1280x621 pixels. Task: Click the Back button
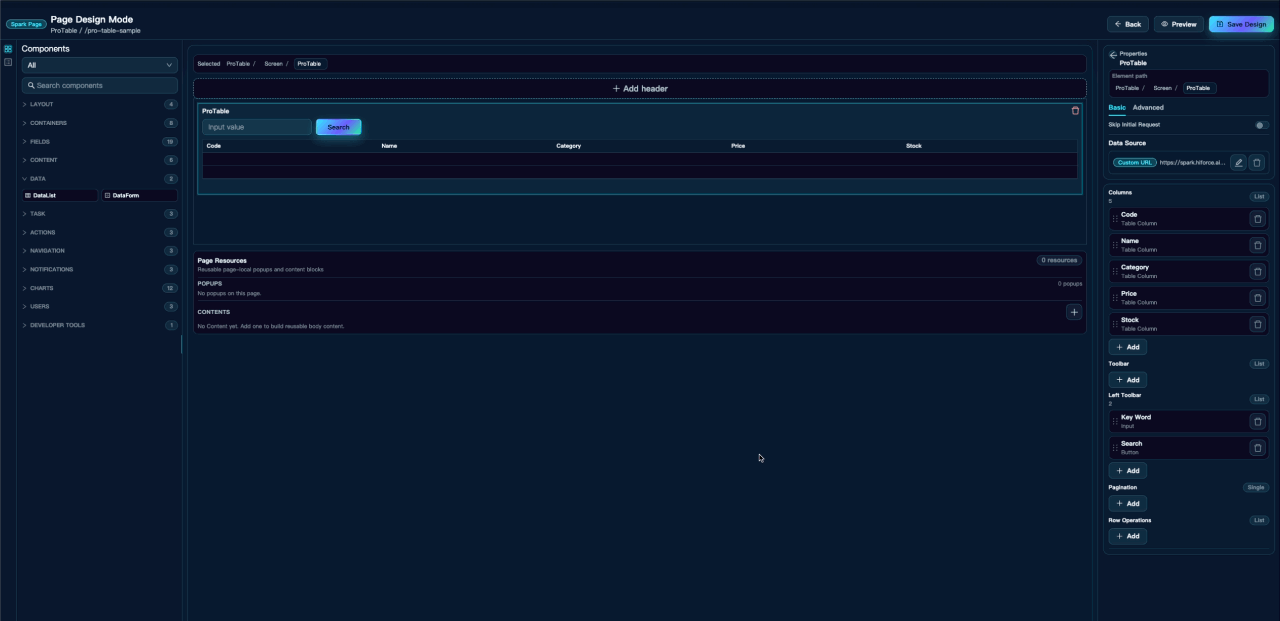pos(1128,24)
